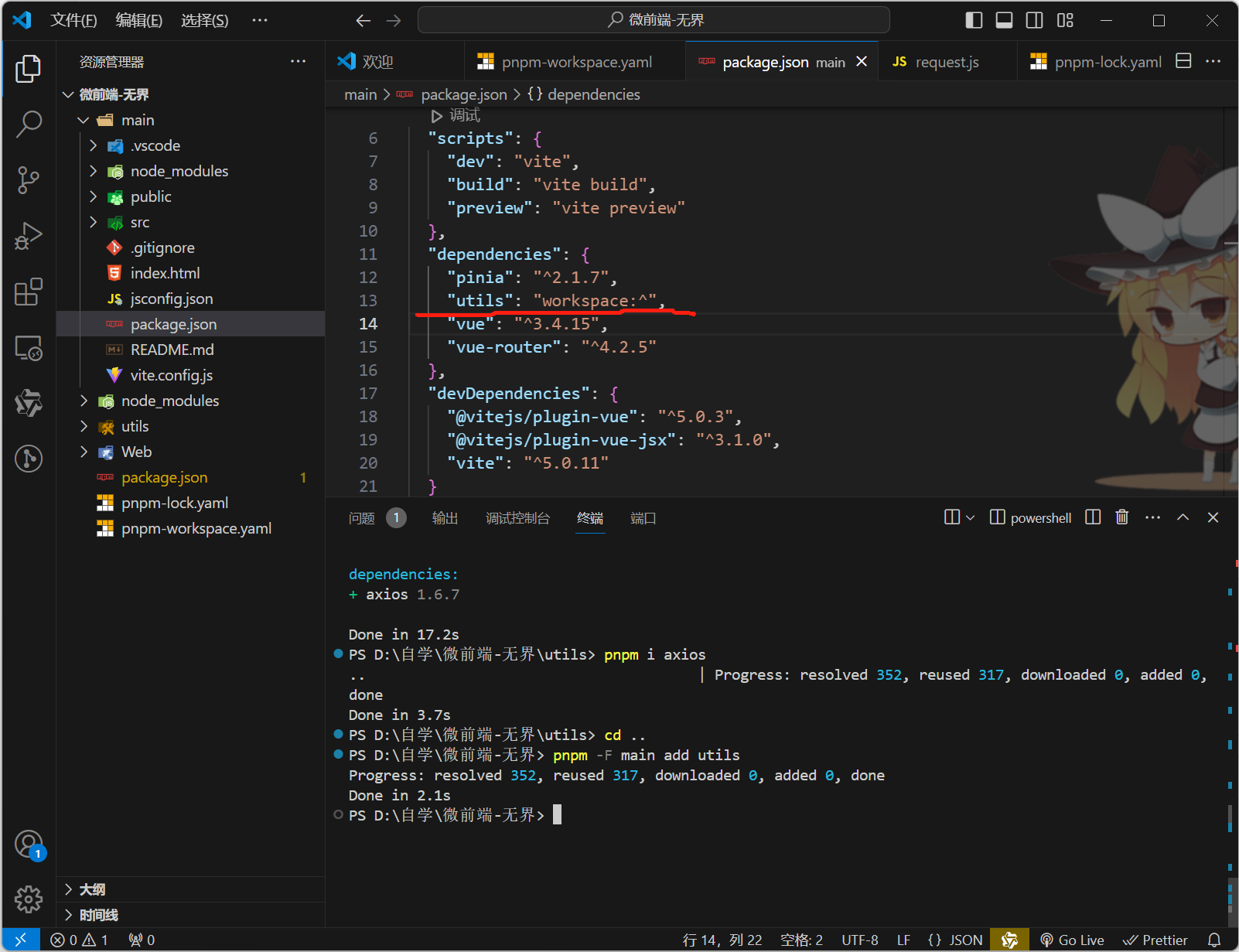Open the 编辑(E) menu
The image size is (1239, 952).
(x=139, y=20)
